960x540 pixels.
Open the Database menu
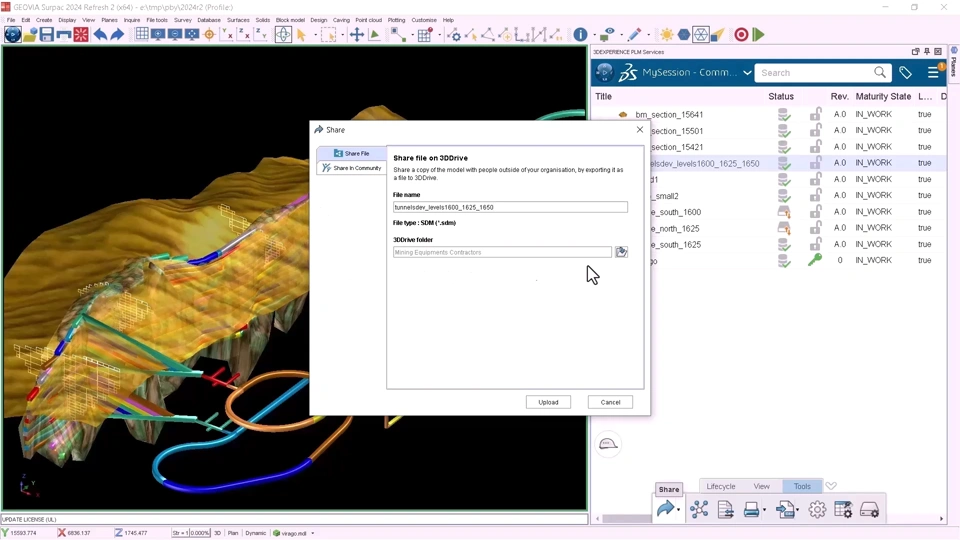click(209, 20)
